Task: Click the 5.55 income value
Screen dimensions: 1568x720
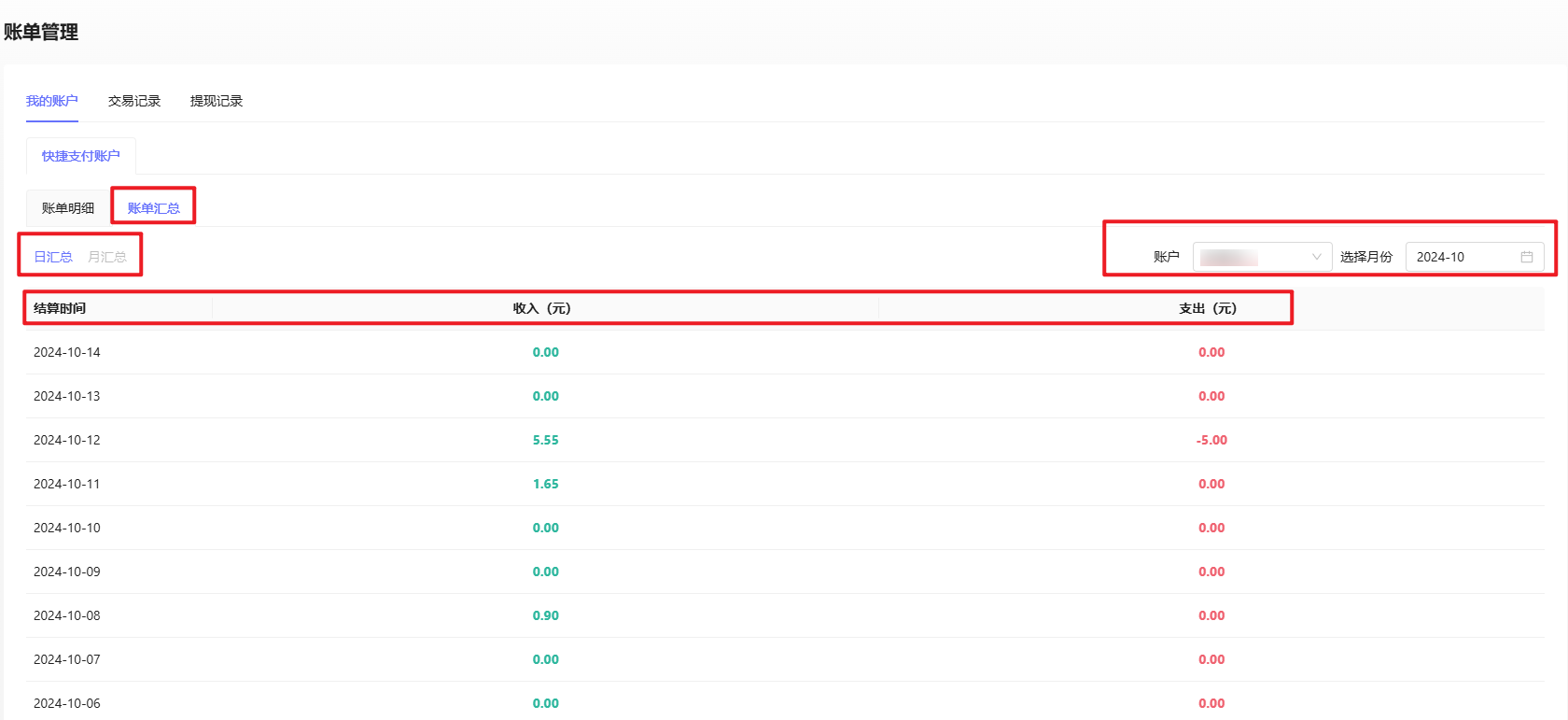Action: [x=545, y=440]
